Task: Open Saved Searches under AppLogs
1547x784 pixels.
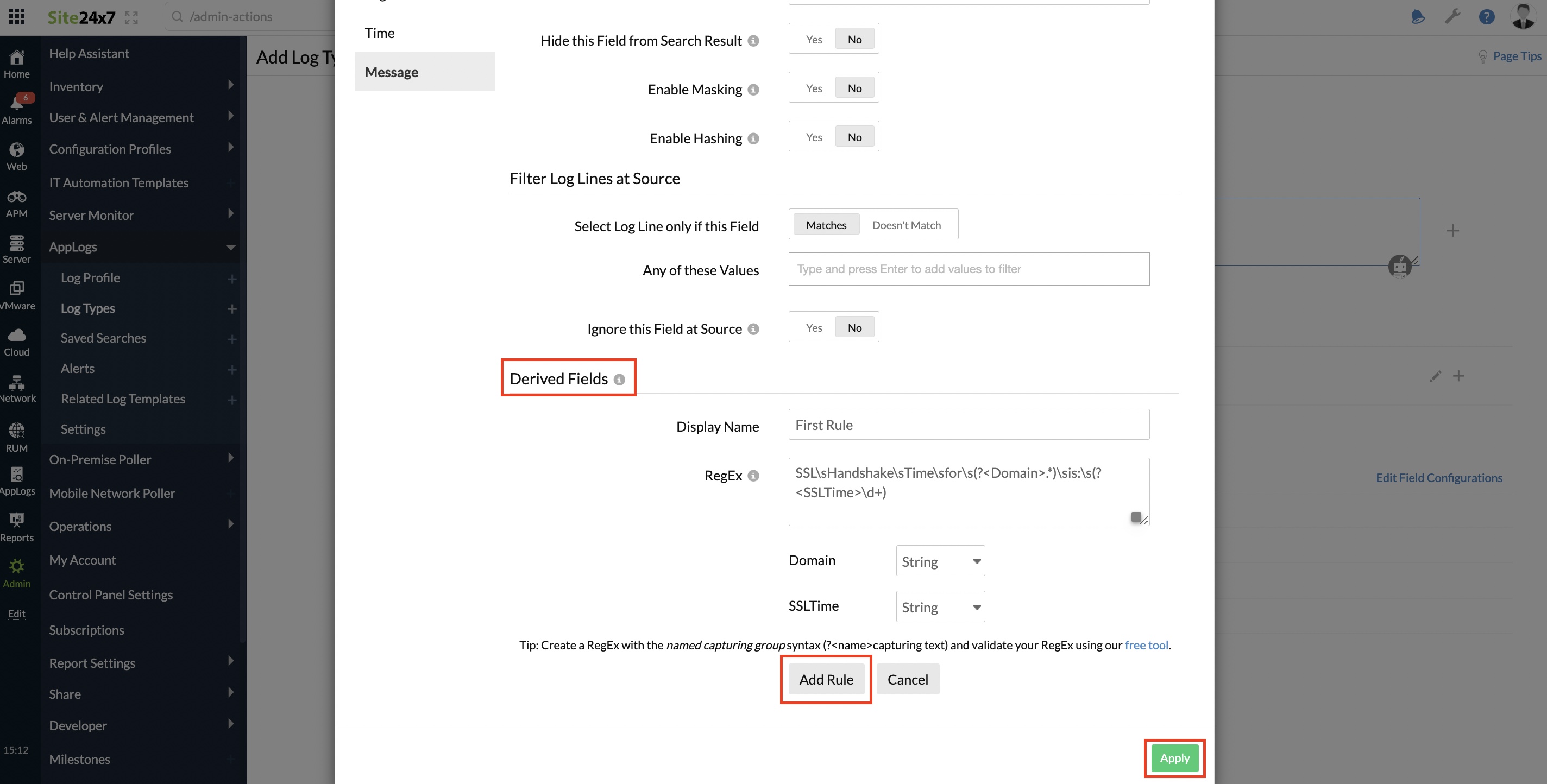Action: tap(103, 338)
